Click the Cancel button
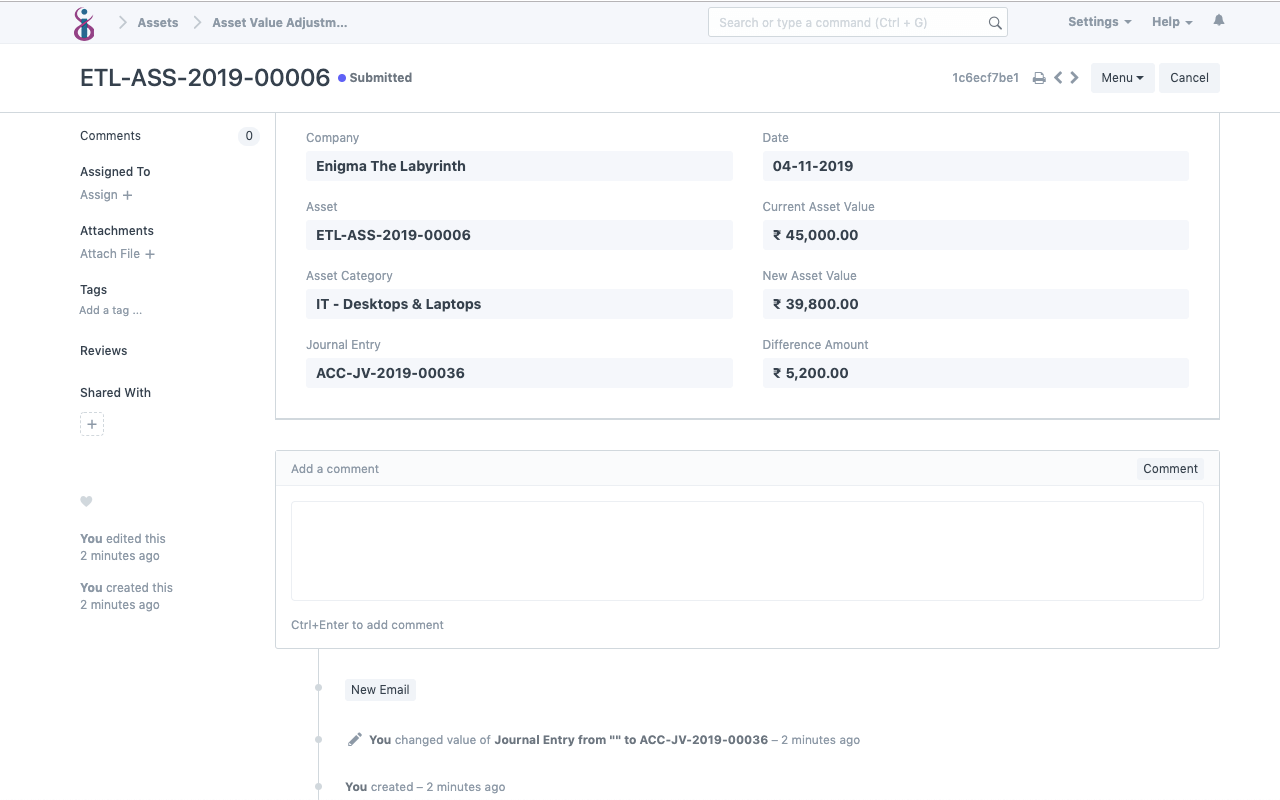The image size is (1280, 800). tap(1189, 77)
